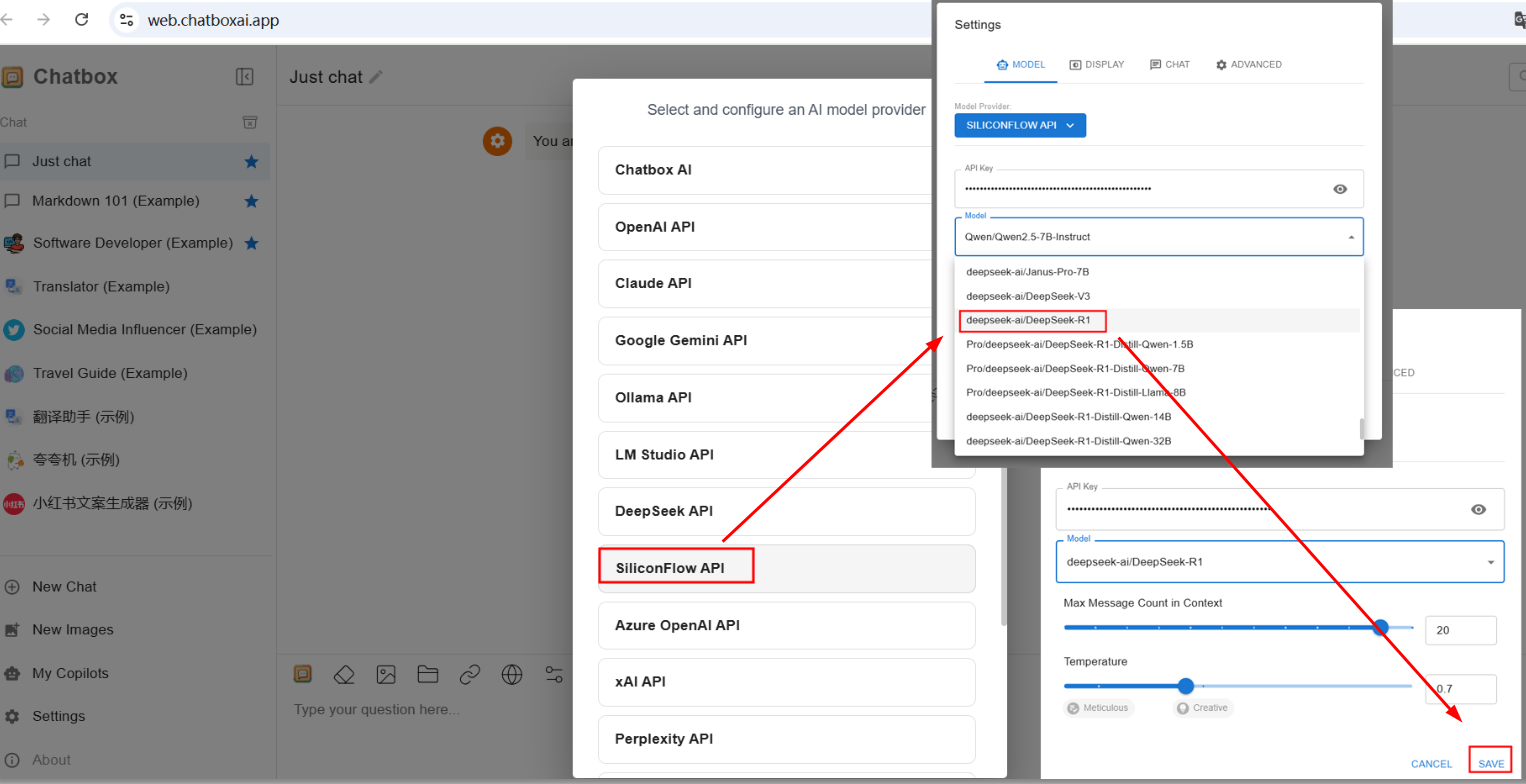Choose DeepSeek-R1-Distill-Qwen-32B option
The height and width of the screenshot is (784, 1526).
1159,440
